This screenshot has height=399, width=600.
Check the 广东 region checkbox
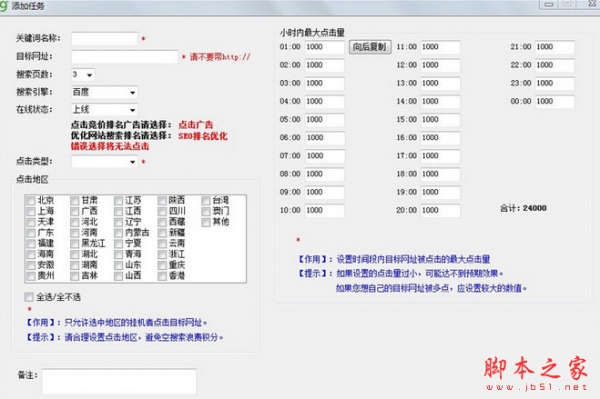click(31, 233)
